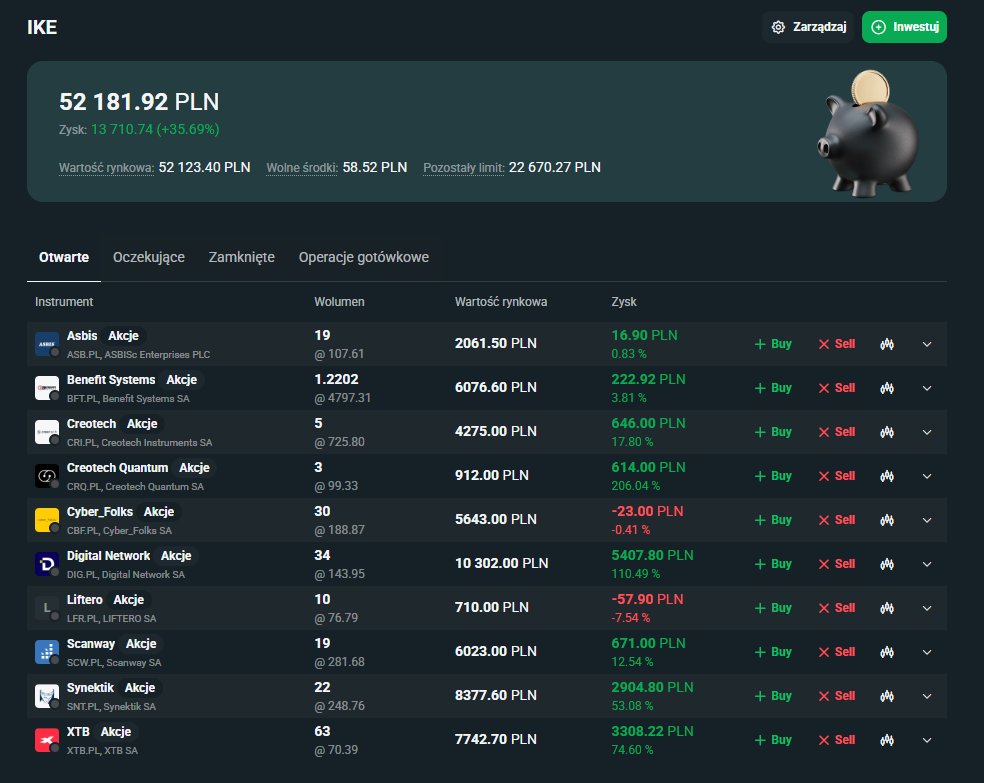This screenshot has width=984, height=783.
Task: Buy more Scanway shares
Action: tap(773, 651)
